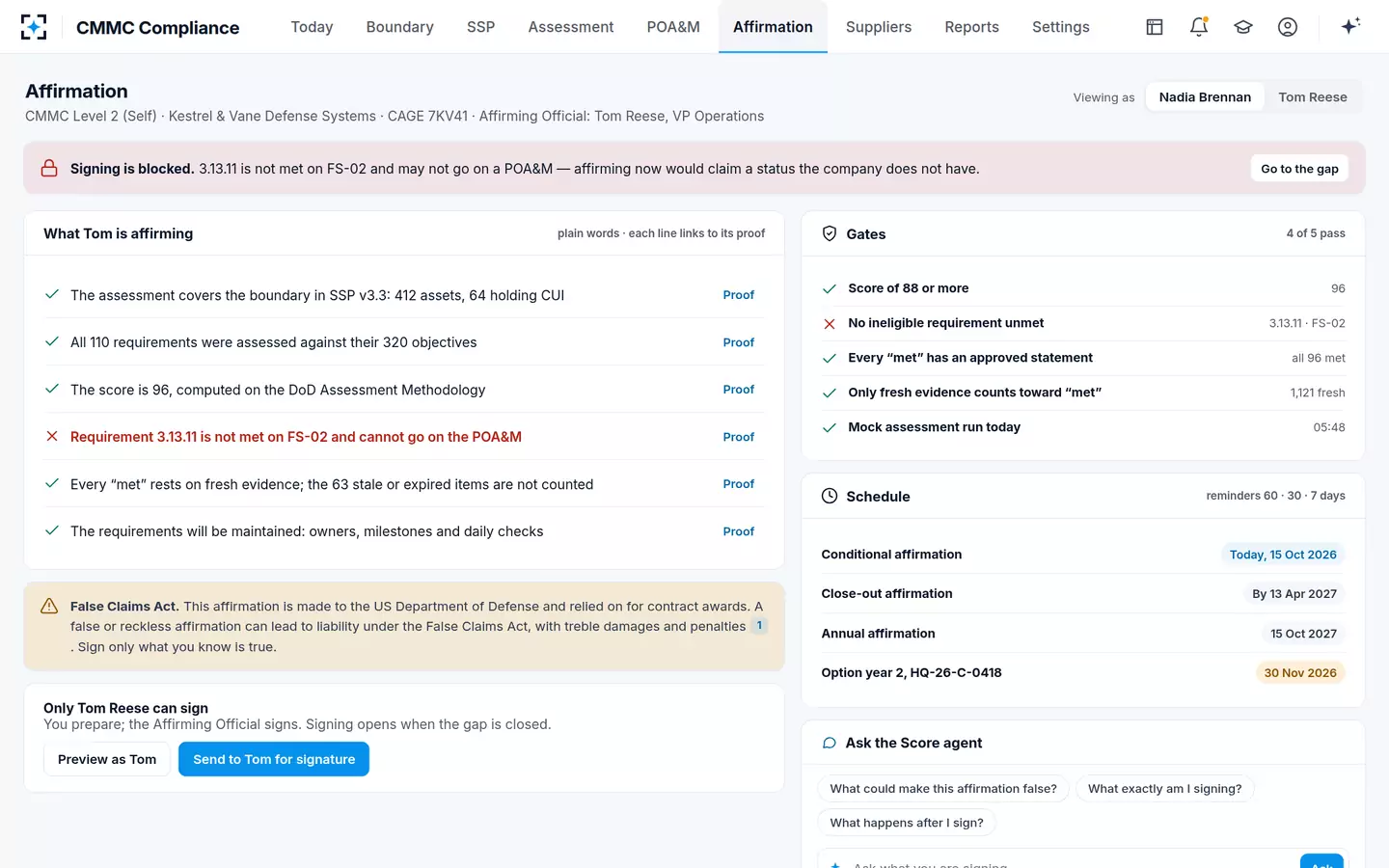Image resolution: width=1389 pixels, height=868 pixels.
Task: Switch viewing as Tom Reese
Action: [1313, 96]
